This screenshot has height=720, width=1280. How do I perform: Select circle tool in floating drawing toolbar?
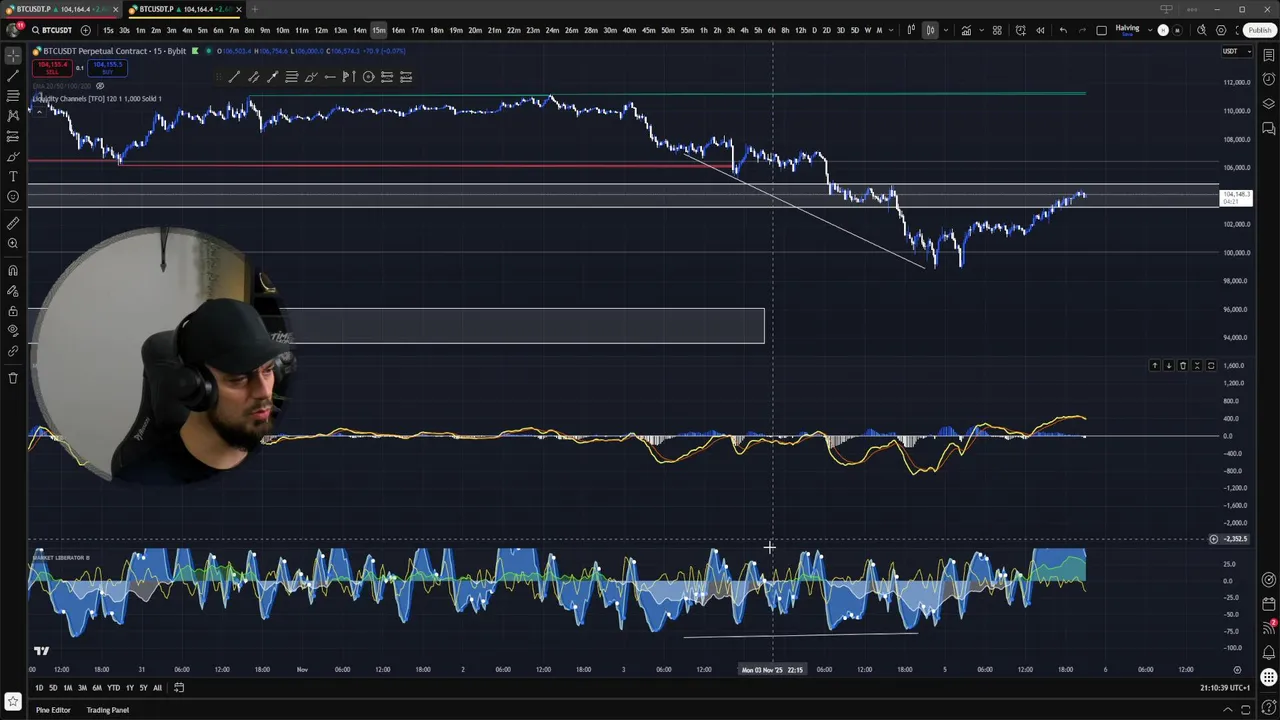point(368,77)
